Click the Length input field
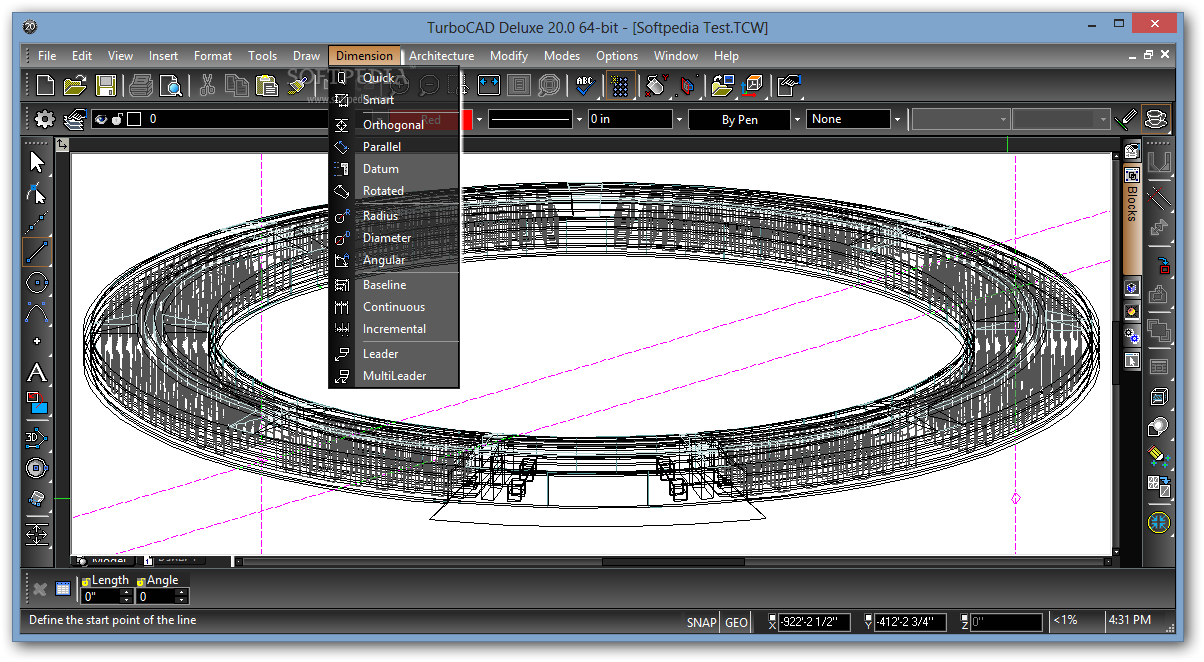 pyautogui.click(x=100, y=596)
